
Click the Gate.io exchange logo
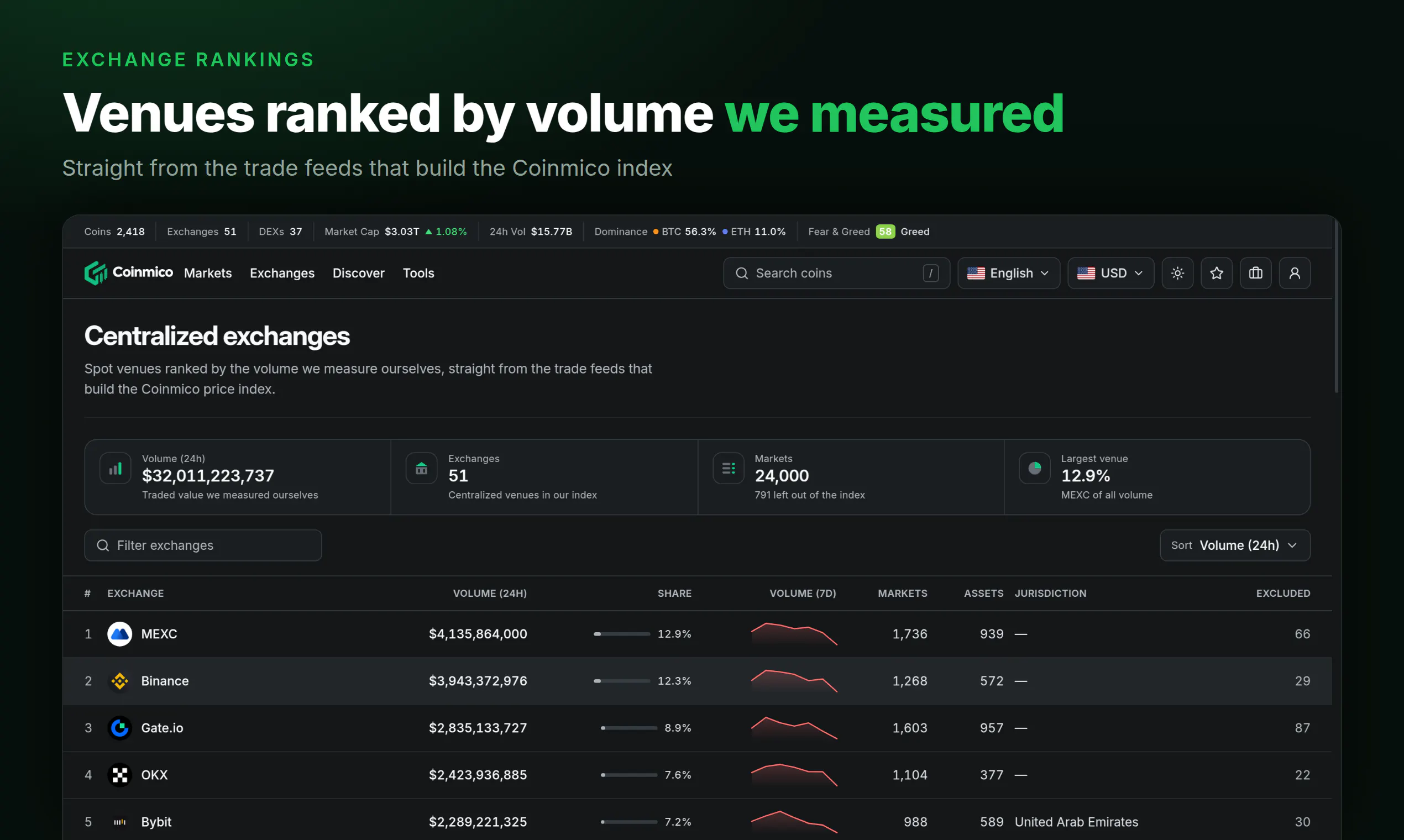click(119, 728)
